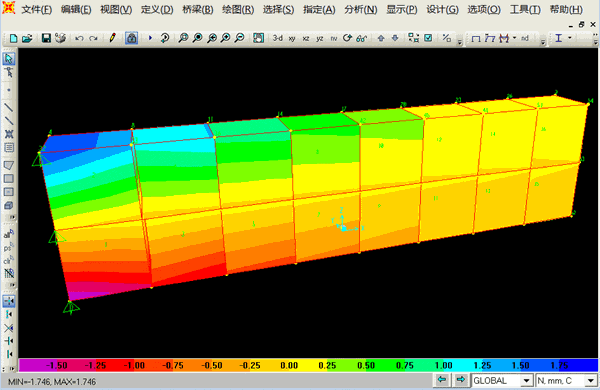Screen dimensions: 600x390
Task: Click the 'all' select-all tool
Action: pos(9,234)
